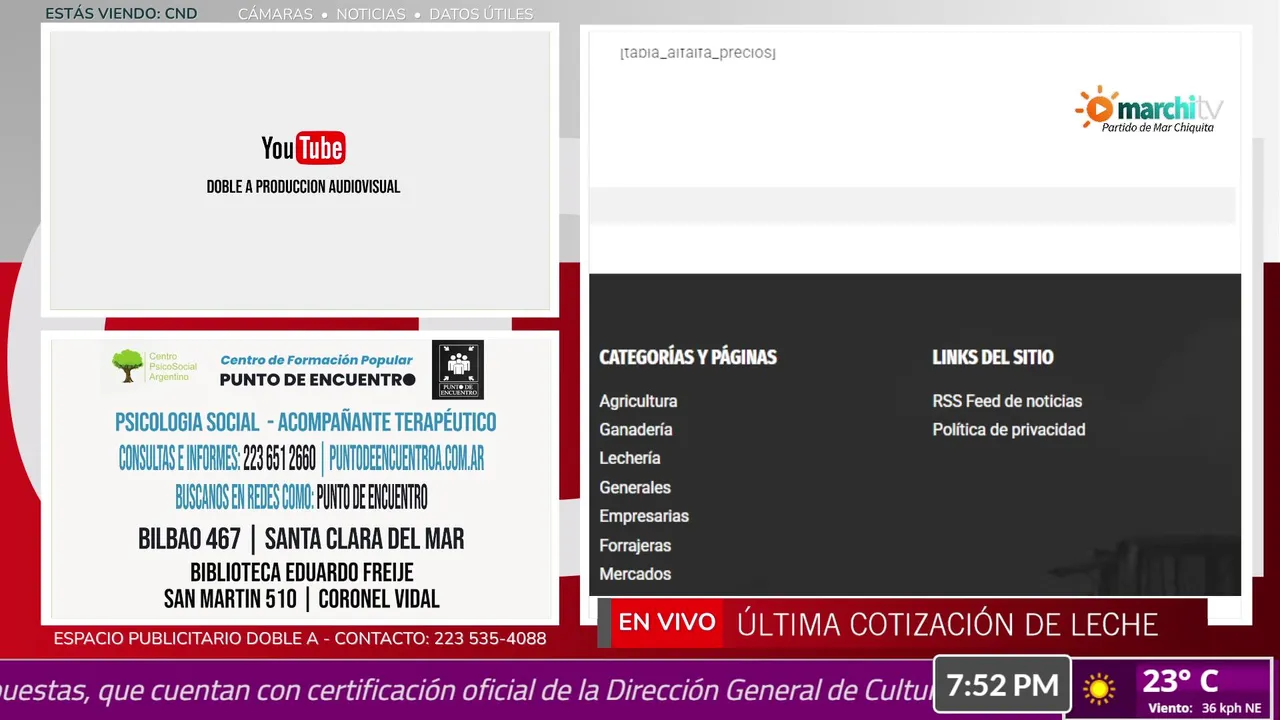Open the Mercados category link
1280x720 pixels.
tap(635, 574)
